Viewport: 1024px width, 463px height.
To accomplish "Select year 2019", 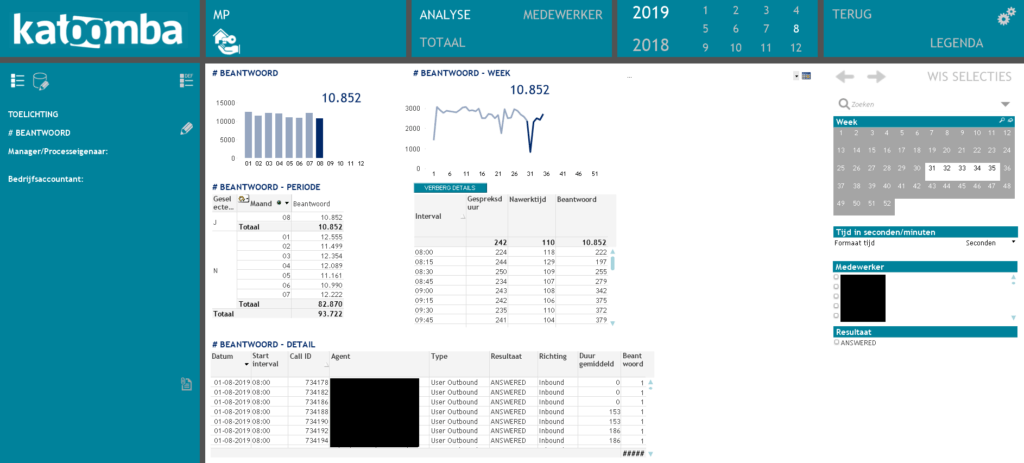I will click(650, 12).
